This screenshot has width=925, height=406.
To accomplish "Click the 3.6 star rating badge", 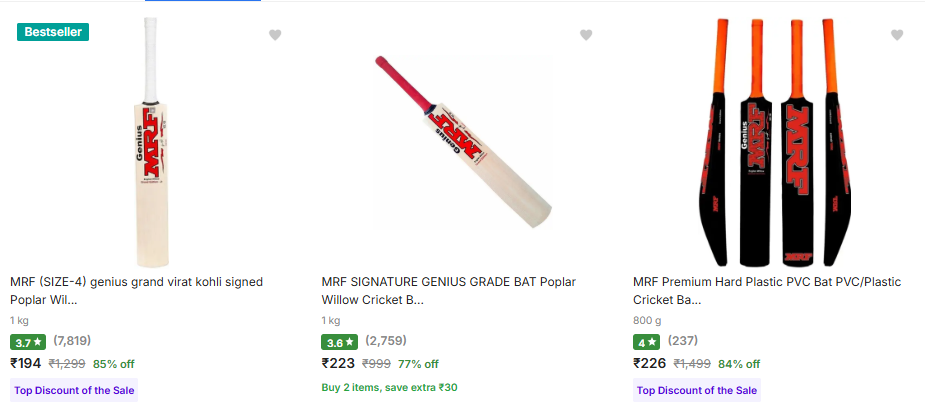I will click(x=339, y=342).
